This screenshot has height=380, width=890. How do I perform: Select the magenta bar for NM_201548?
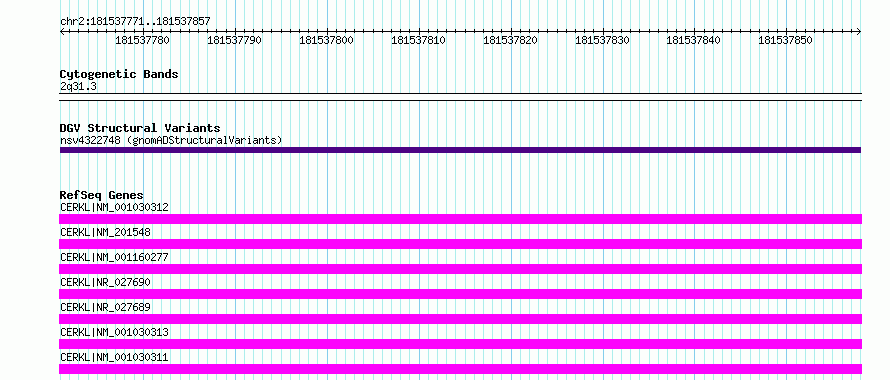(x=460, y=244)
